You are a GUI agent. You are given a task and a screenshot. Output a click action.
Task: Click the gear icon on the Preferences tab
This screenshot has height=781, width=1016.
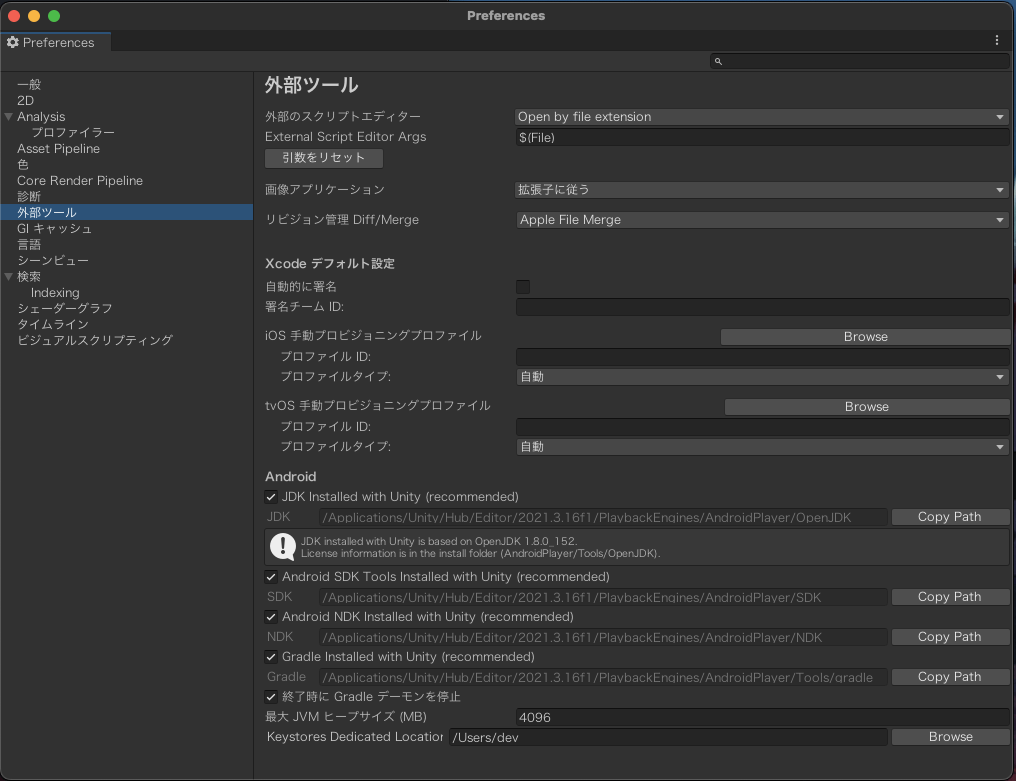[x=14, y=43]
